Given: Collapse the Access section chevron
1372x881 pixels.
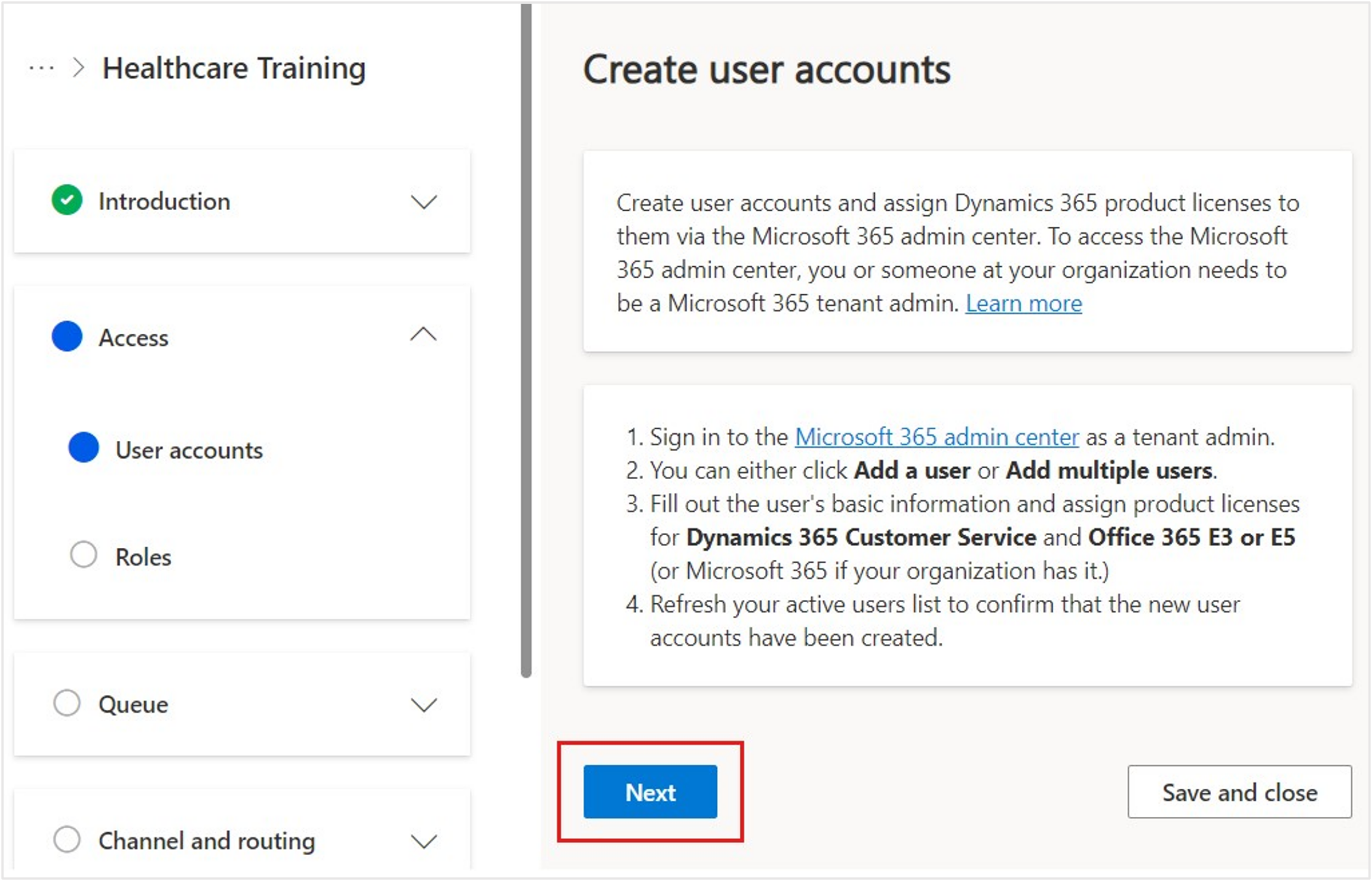Looking at the screenshot, I should tap(423, 335).
